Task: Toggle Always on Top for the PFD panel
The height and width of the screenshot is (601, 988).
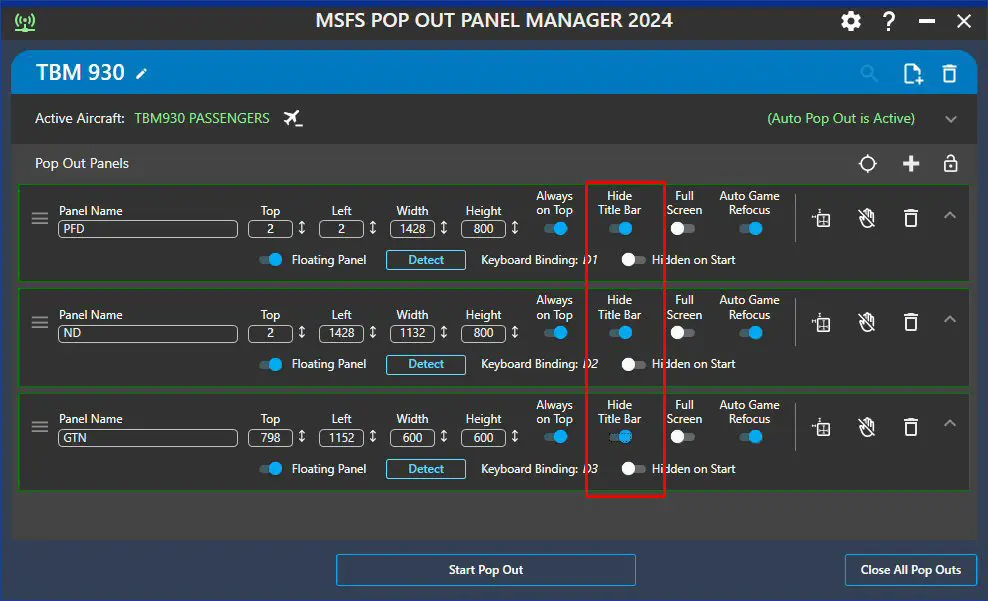Action: tap(556, 229)
